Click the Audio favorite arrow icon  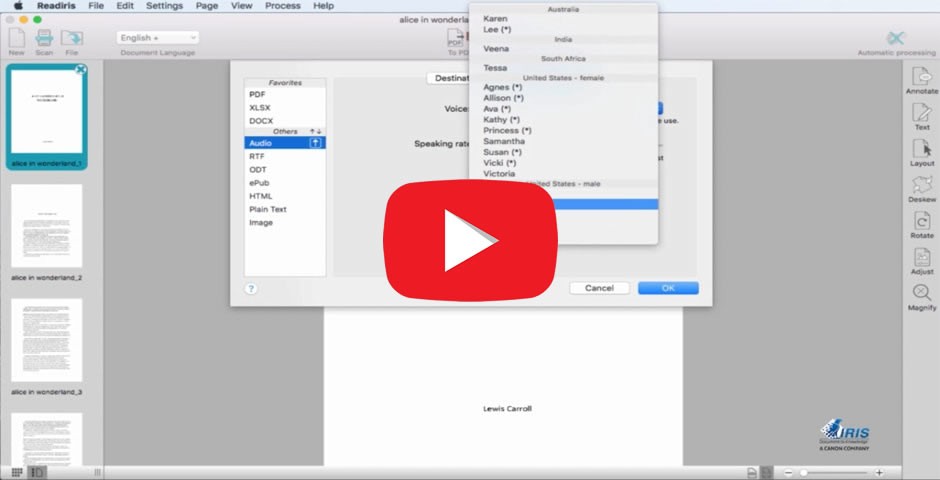click(x=316, y=143)
